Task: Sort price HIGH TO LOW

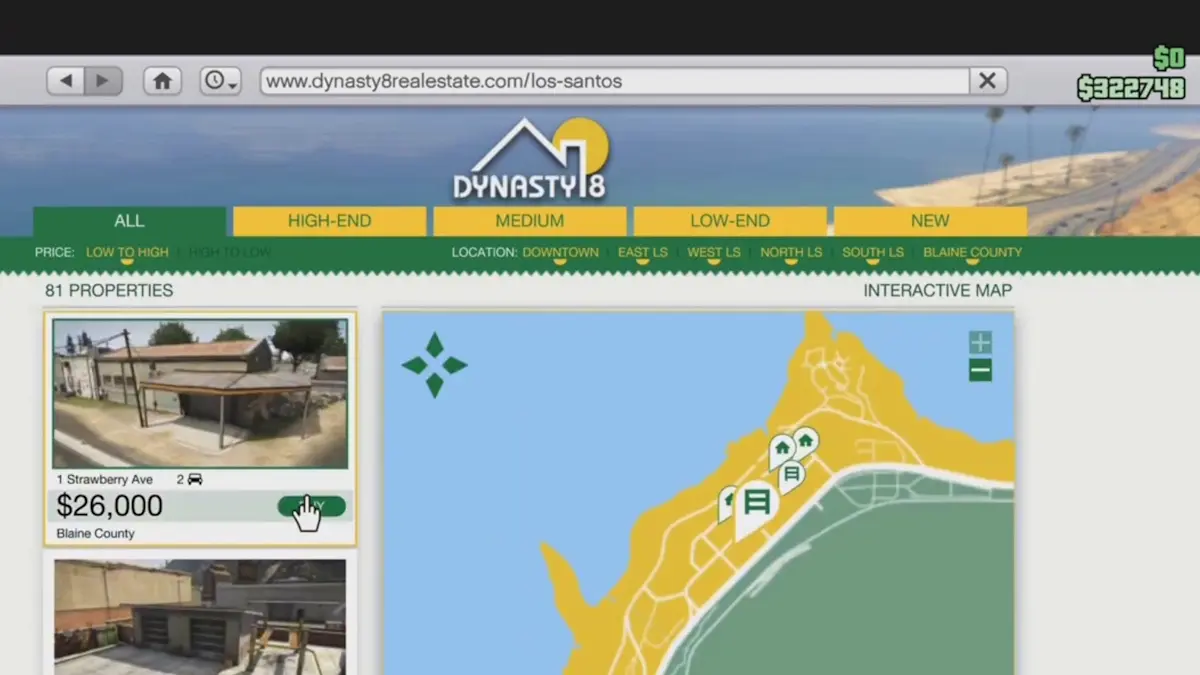Action: tap(229, 252)
